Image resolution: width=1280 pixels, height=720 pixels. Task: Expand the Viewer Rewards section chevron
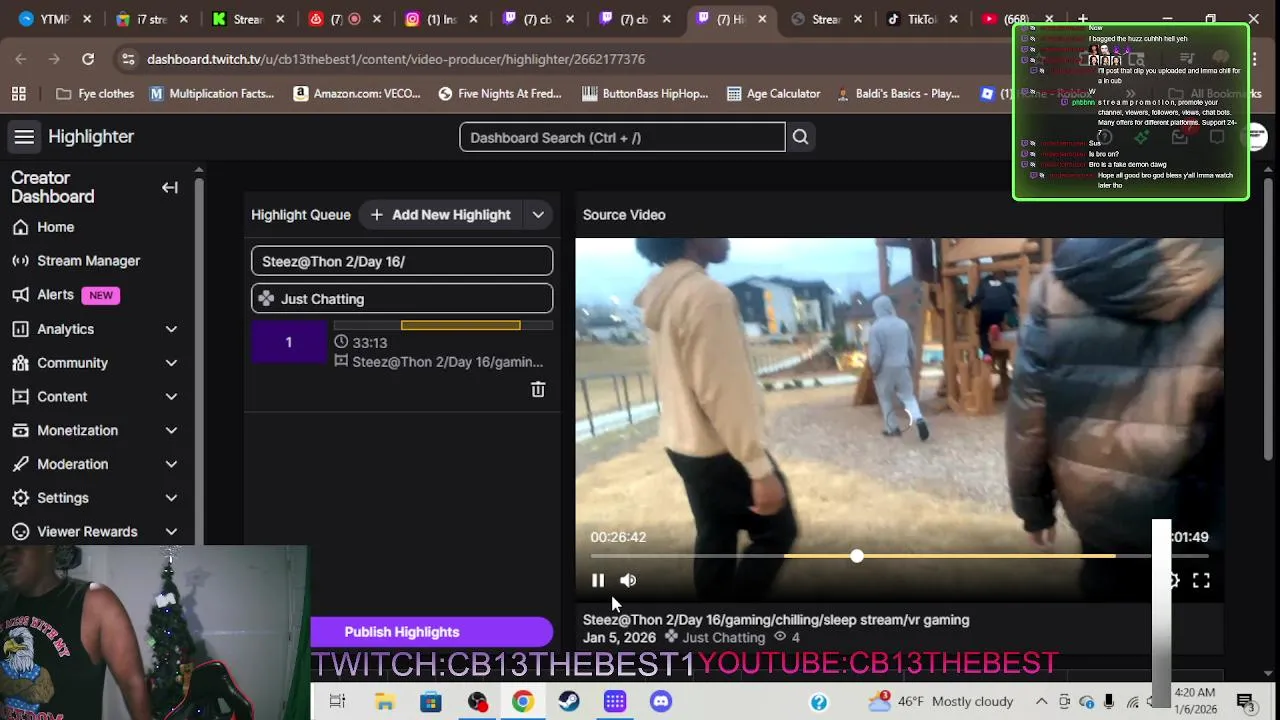pyautogui.click(x=171, y=532)
